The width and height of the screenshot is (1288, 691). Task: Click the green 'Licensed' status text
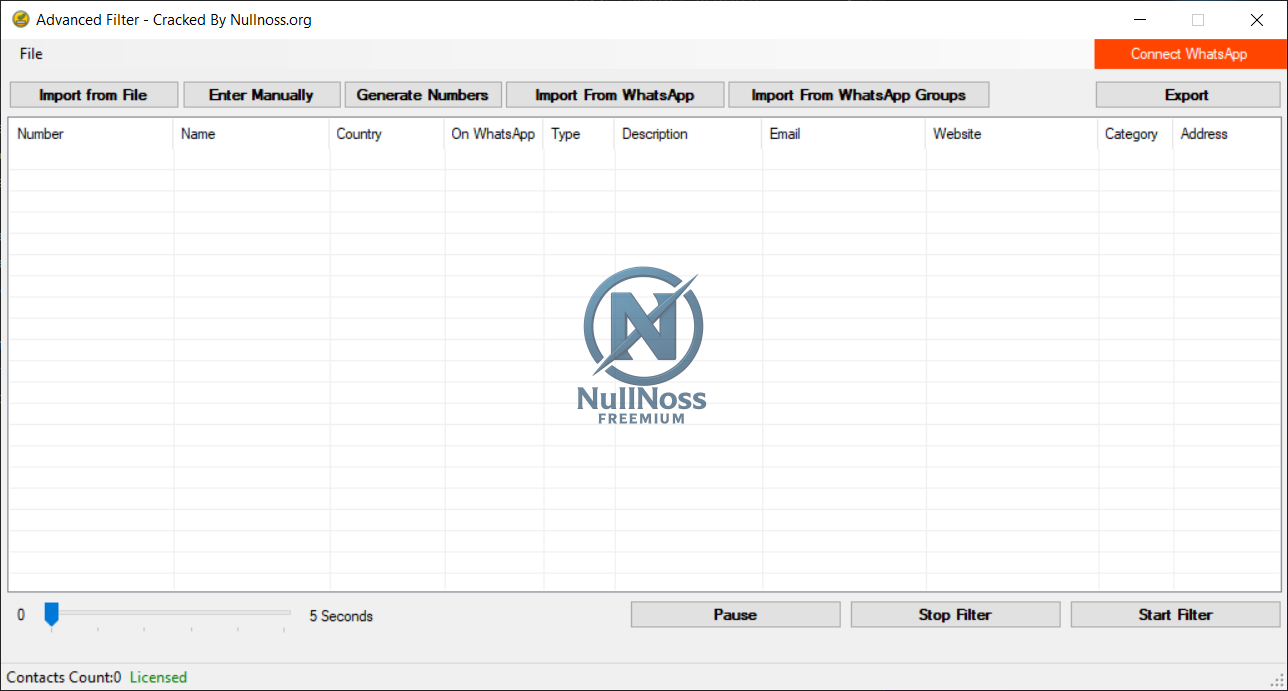(x=158, y=677)
